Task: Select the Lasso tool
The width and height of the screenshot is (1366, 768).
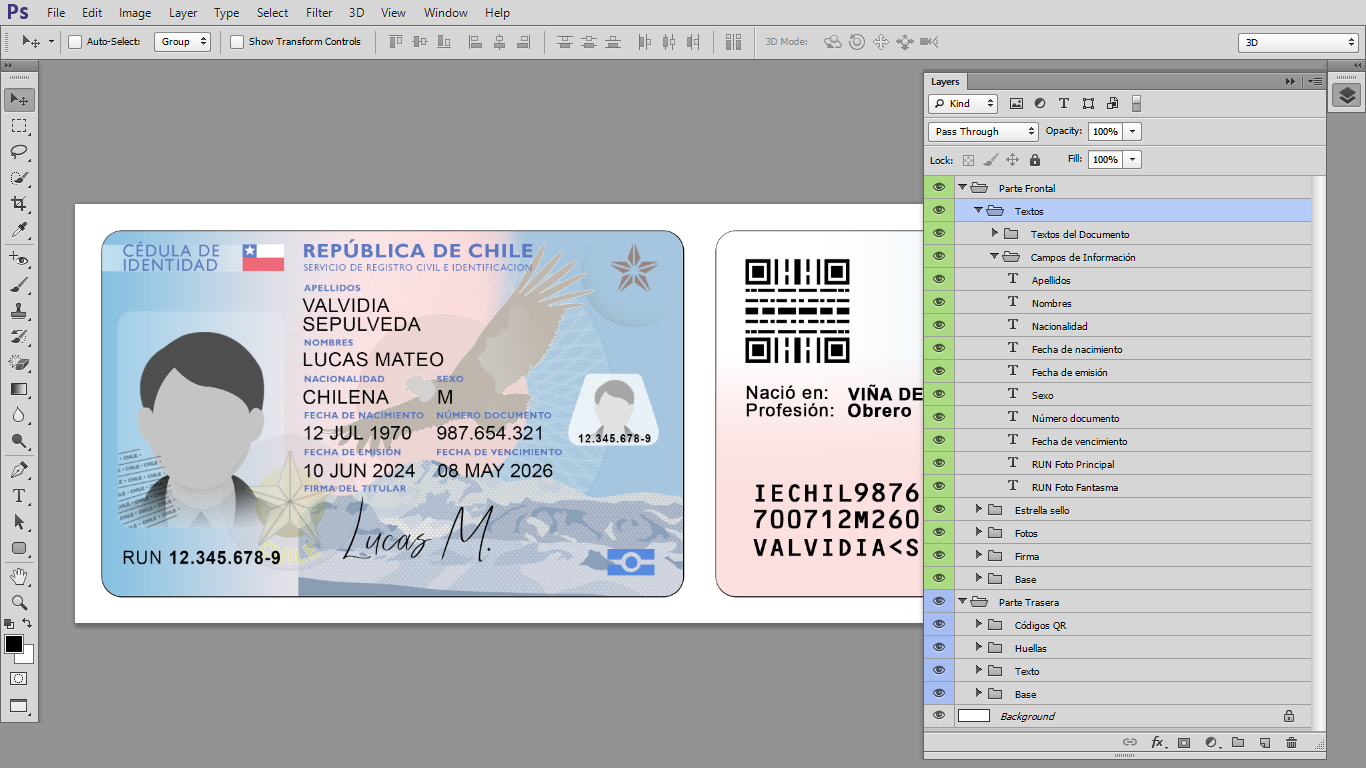Action: (x=19, y=151)
